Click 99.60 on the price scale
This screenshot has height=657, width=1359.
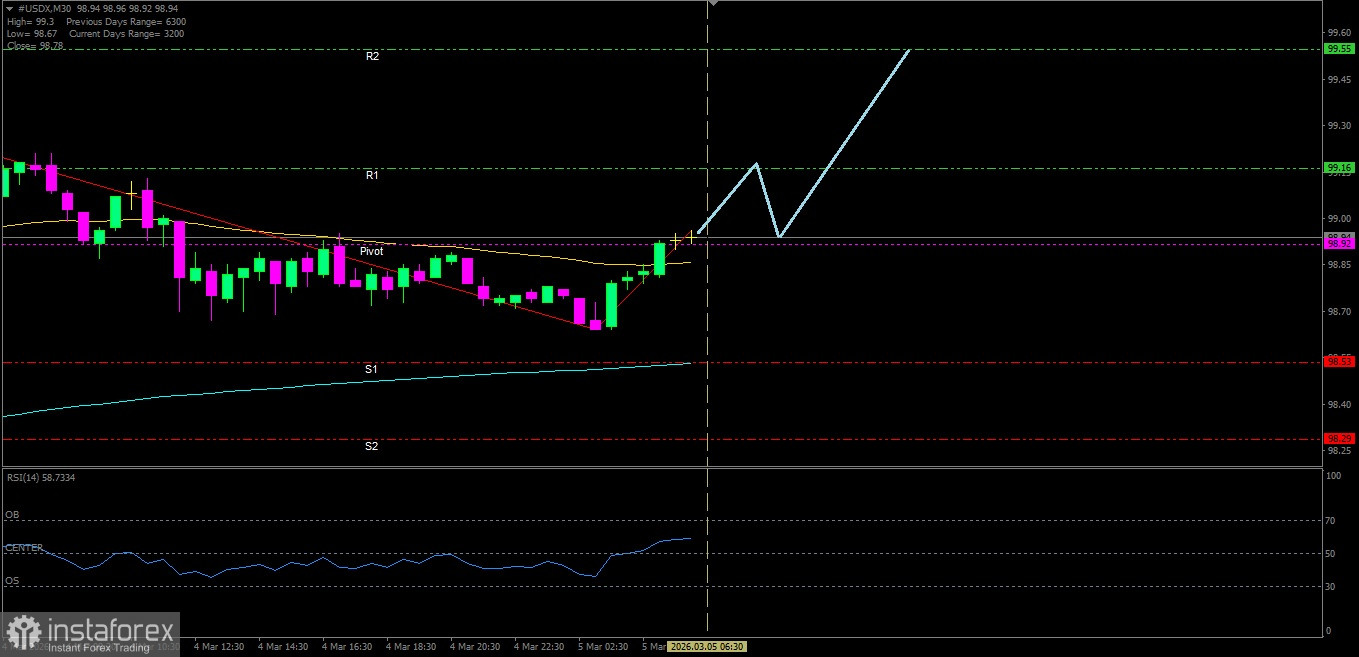coord(1338,32)
